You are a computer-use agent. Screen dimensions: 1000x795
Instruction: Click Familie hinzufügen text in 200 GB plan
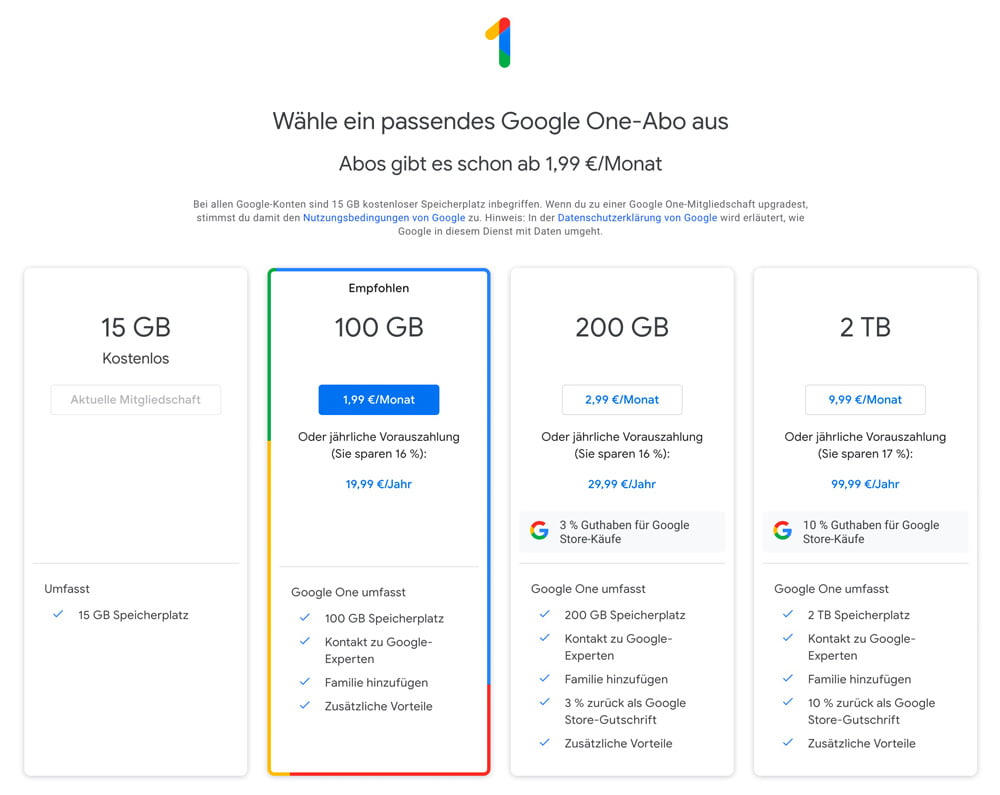(616, 679)
